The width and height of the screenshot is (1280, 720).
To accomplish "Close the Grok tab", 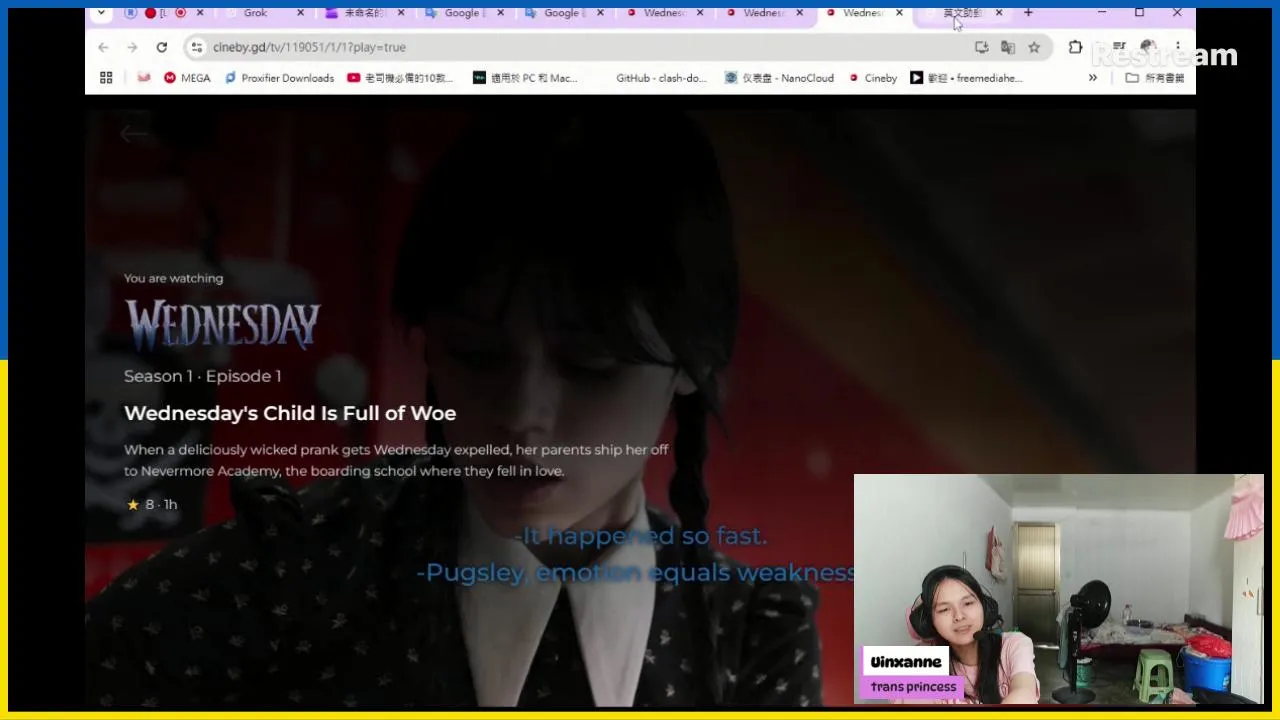I will tap(300, 13).
